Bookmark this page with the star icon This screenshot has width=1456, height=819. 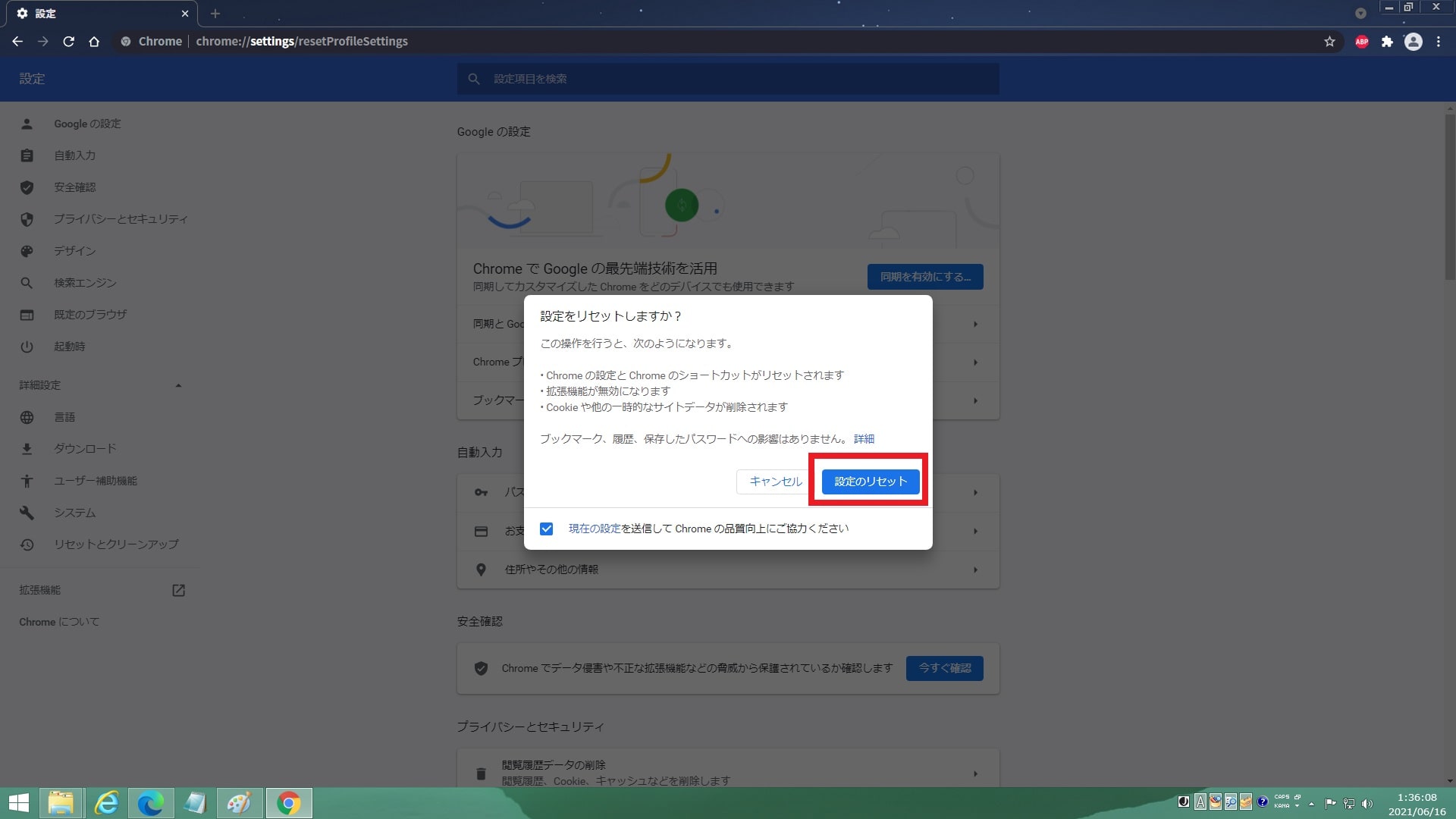[1329, 42]
